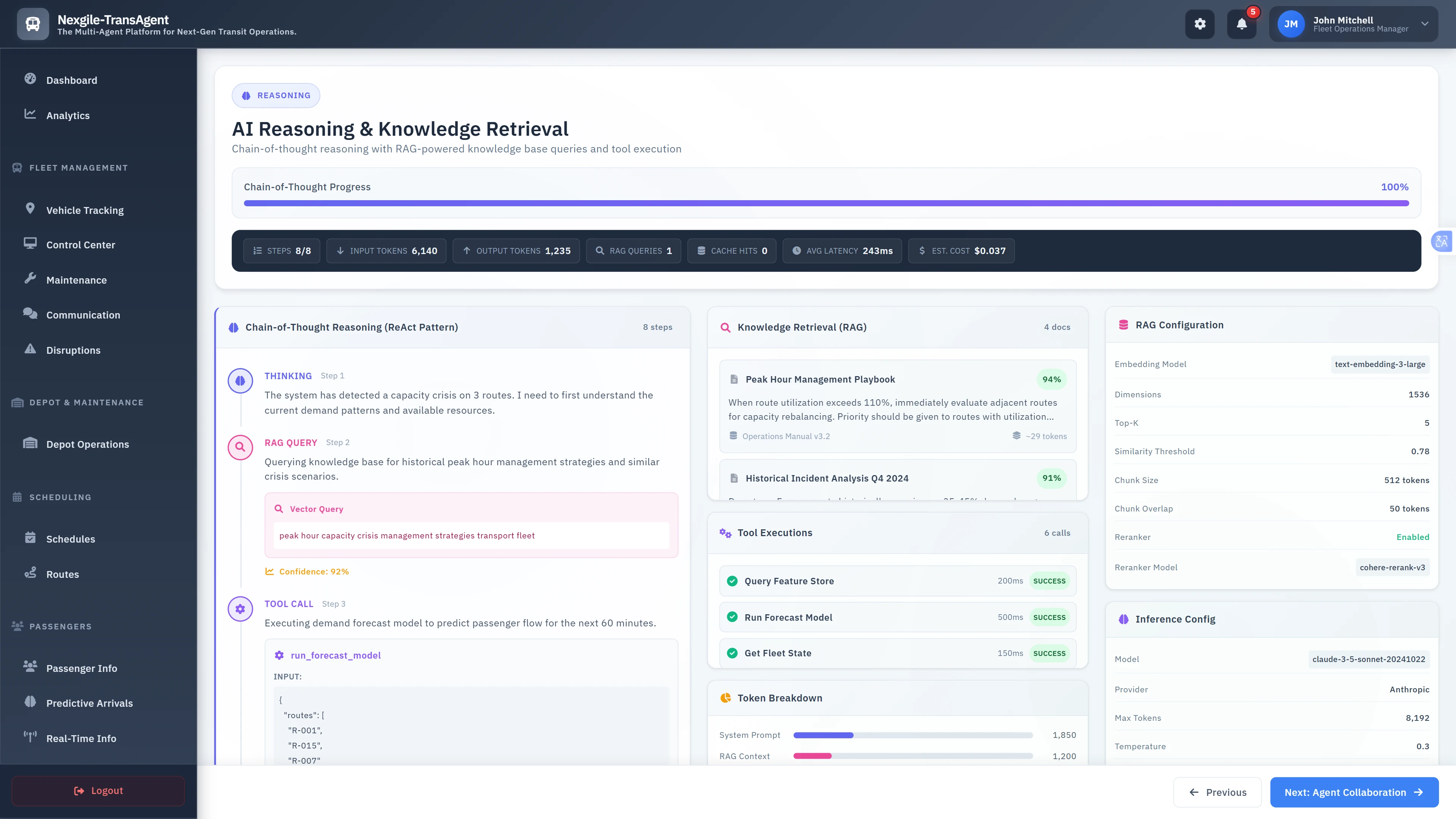Click the Next: Agent Collaboration button
This screenshot has height=819, width=1456.
(1354, 792)
